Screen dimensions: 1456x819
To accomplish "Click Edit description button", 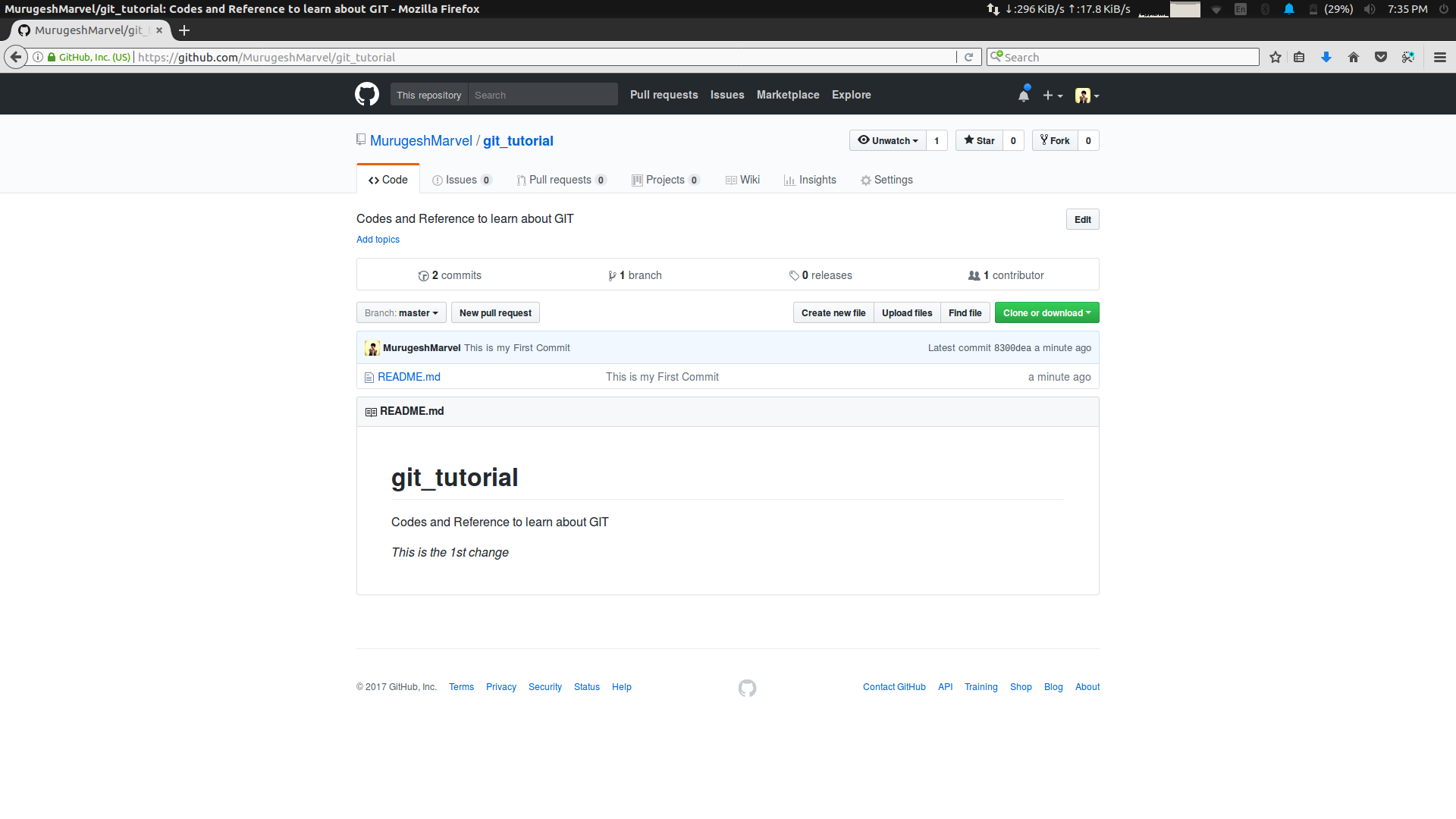I will pos(1083,220).
